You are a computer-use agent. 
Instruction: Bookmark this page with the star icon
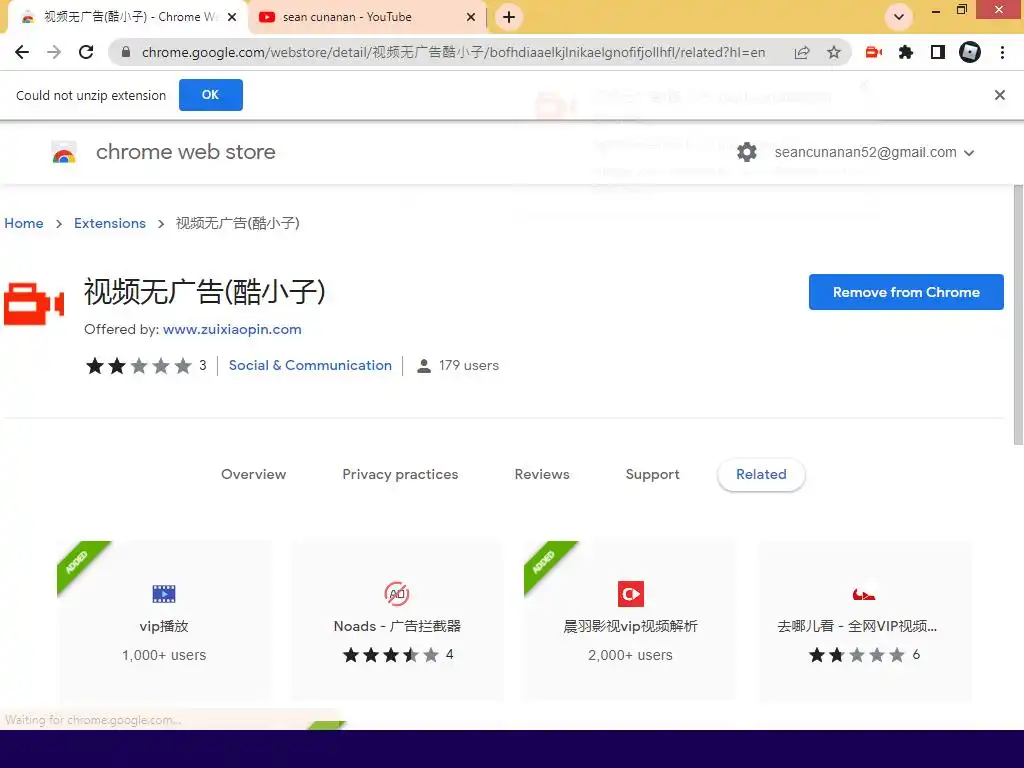pos(834,52)
